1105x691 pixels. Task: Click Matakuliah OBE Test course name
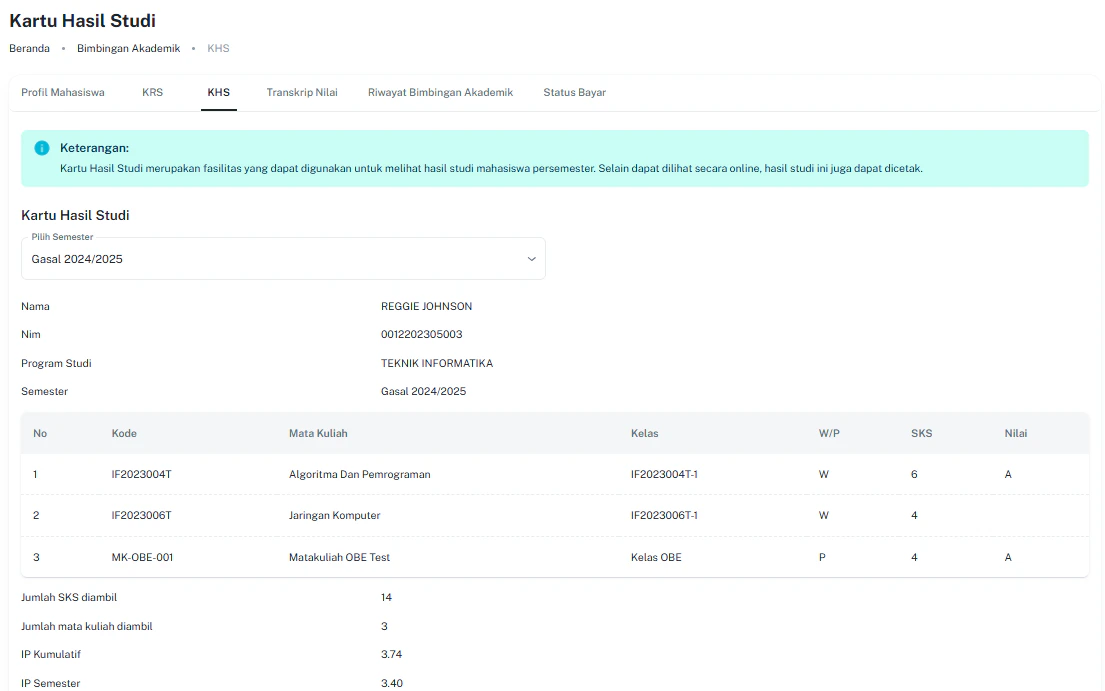point(339,557)
